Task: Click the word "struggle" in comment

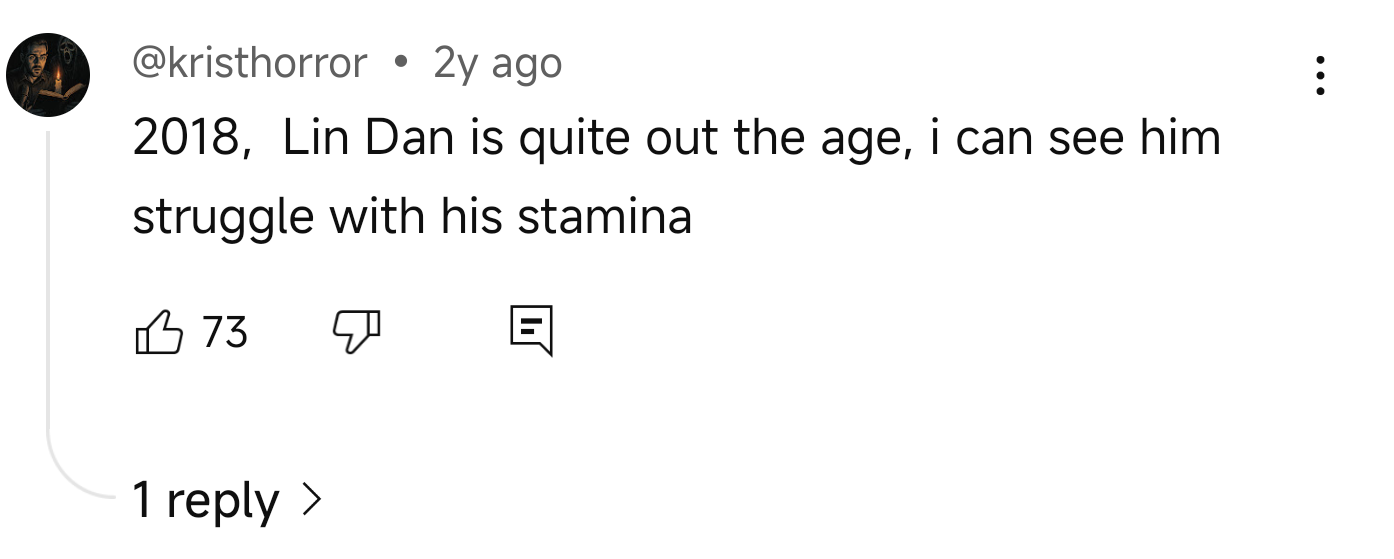Action: [x=223, y=218]
